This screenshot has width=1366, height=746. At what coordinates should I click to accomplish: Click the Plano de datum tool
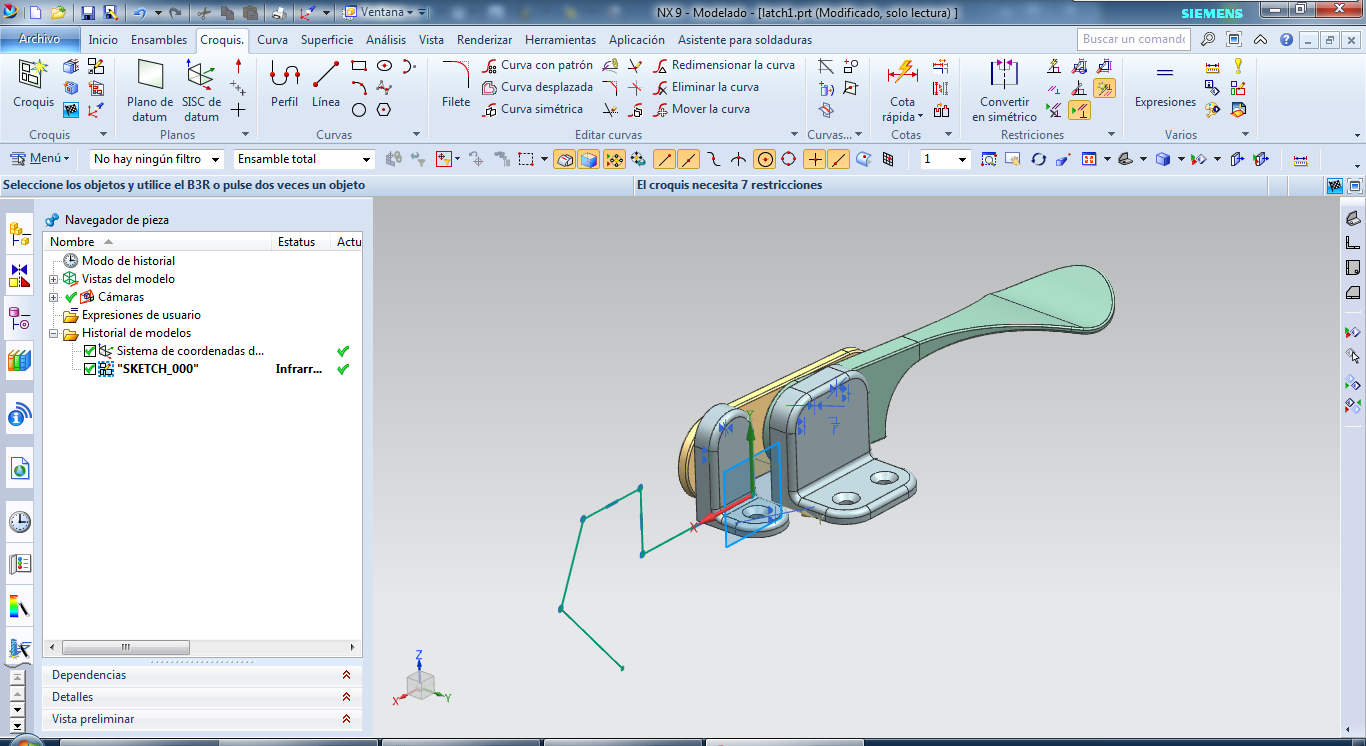(150, 90)
